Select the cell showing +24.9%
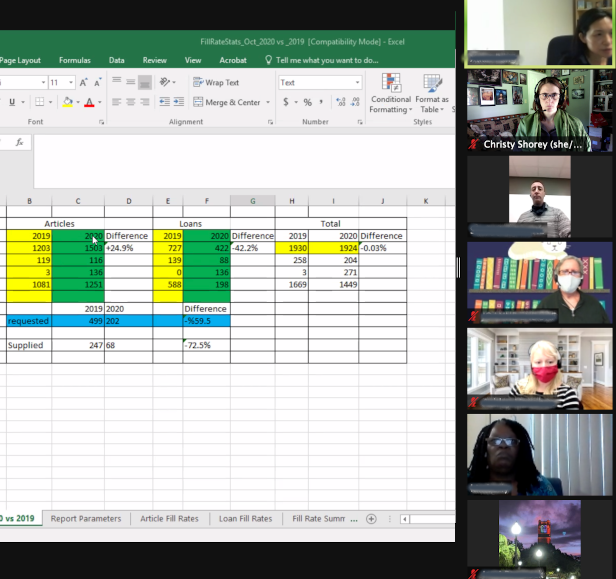616x579 pixels. (x=128, y=248)
